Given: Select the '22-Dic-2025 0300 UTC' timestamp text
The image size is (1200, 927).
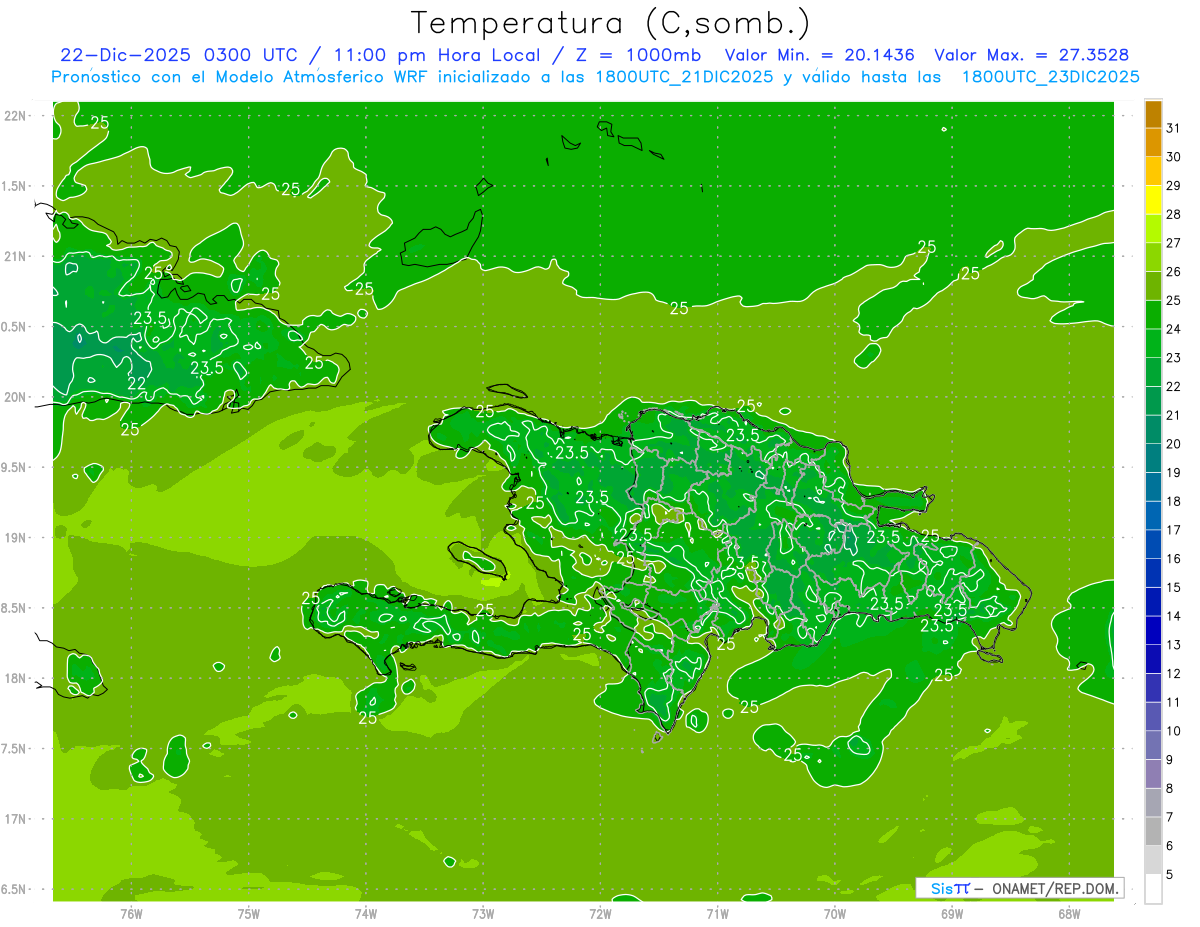Looking at the screenshot, I should coord(178,55).
